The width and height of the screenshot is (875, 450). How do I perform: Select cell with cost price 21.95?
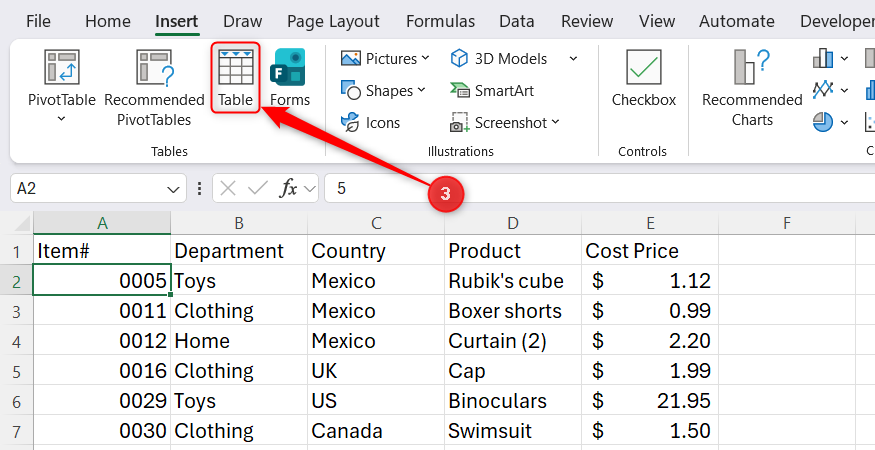click(650, 401)
